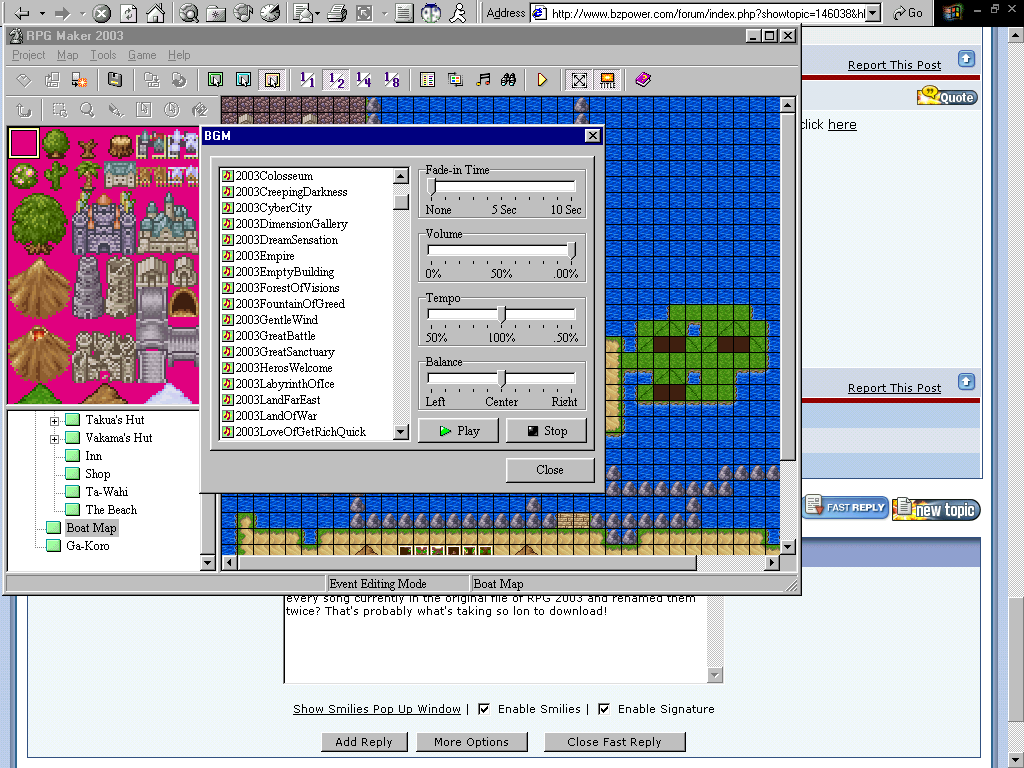Viewport: 1024px width, 768px height.
Task: Toggle the Enable Signature checkbox
Action: click(x=604, y=709)
